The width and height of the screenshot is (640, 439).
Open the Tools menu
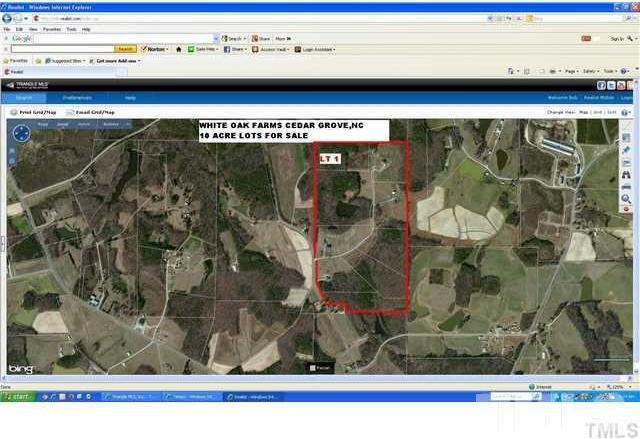click(x=71, y=29)
